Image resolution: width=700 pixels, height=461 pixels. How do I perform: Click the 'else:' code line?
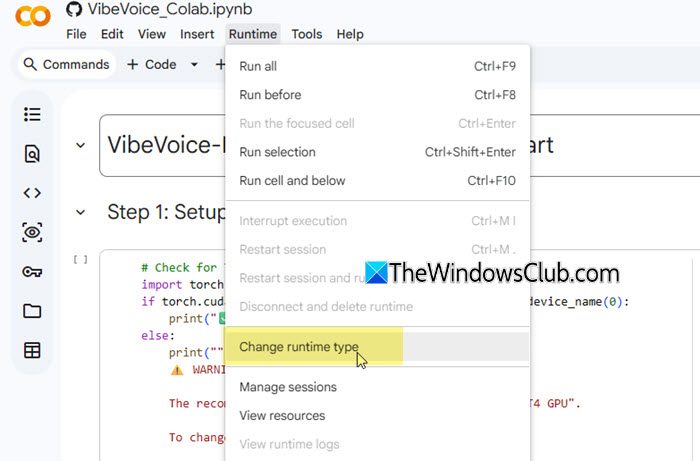tap(158, 336)
